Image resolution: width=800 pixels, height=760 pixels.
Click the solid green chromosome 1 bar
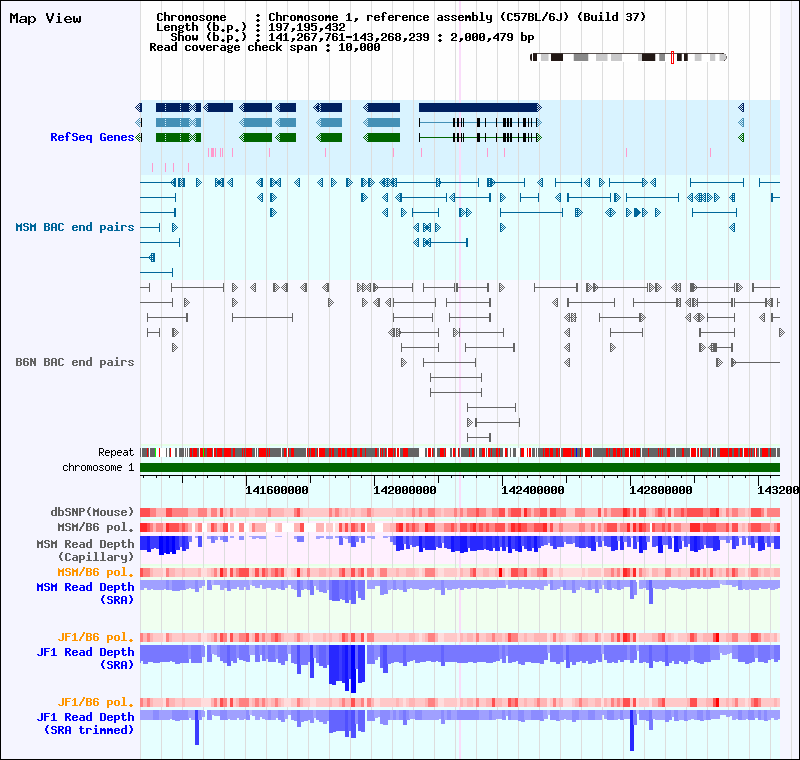(460, 468)
